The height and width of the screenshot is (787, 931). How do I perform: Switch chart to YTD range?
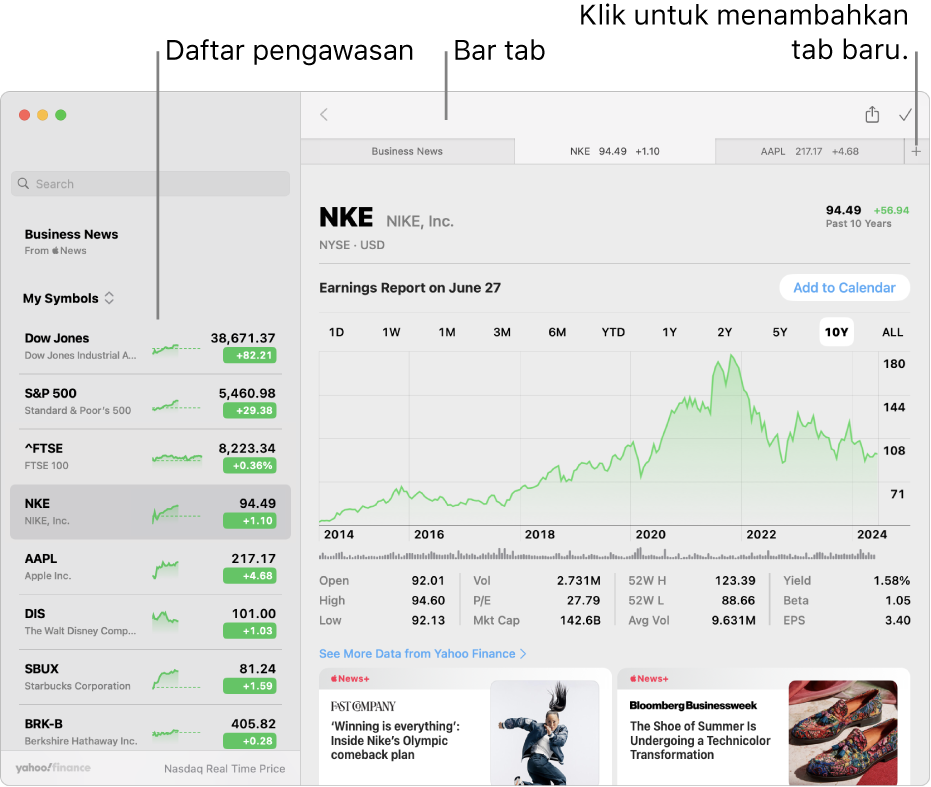[613, 332]
